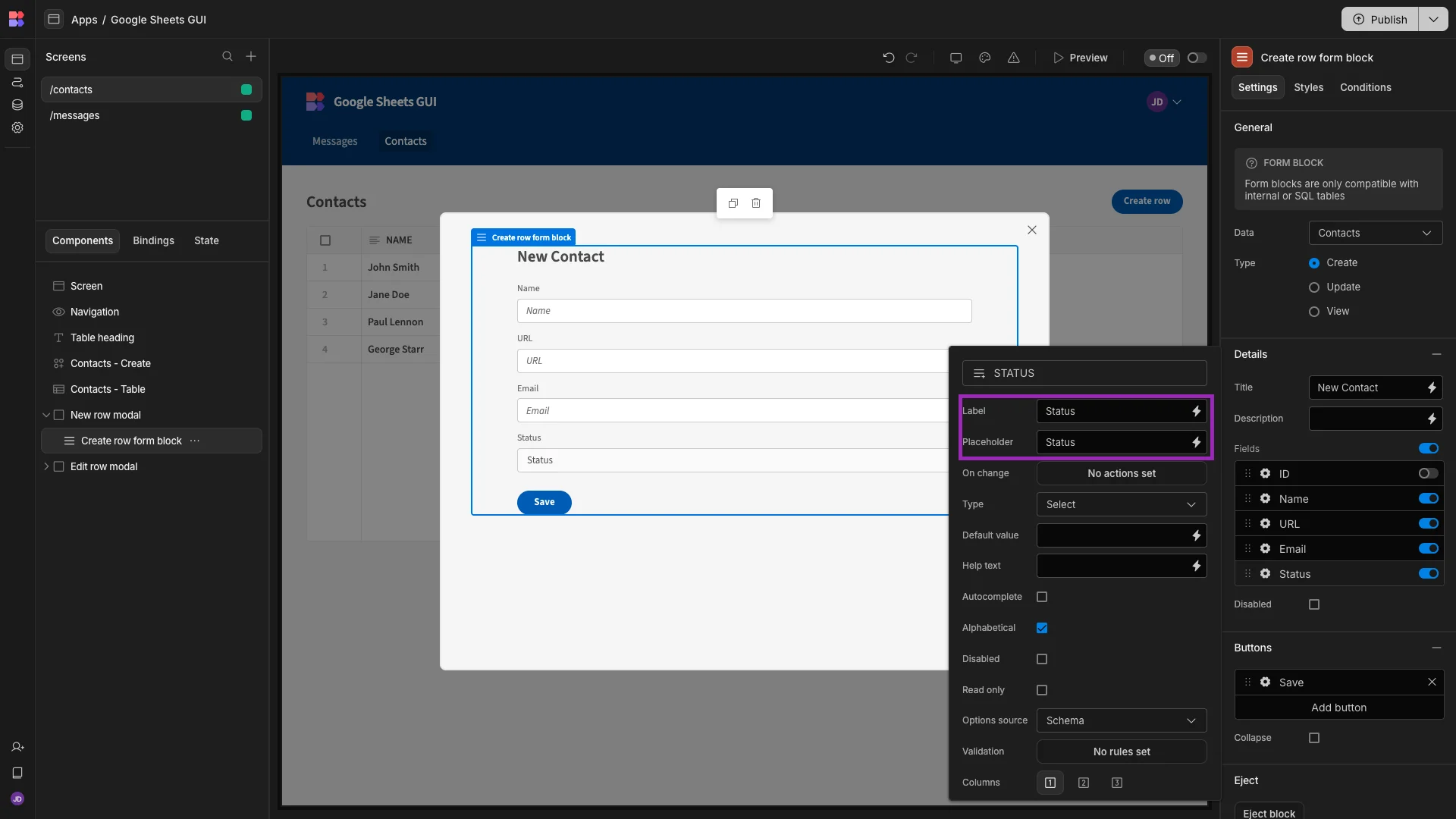The width and height of the screenshot is (1456, 819).
Task: Open binding lightning icon for Help text
Action: [1197, 566]
